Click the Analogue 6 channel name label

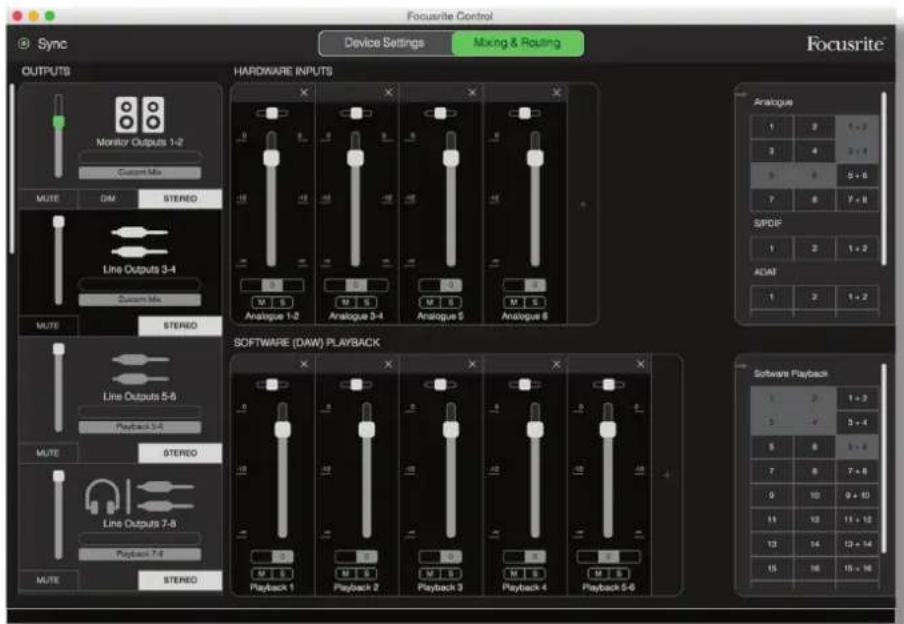tap(524, 316)
